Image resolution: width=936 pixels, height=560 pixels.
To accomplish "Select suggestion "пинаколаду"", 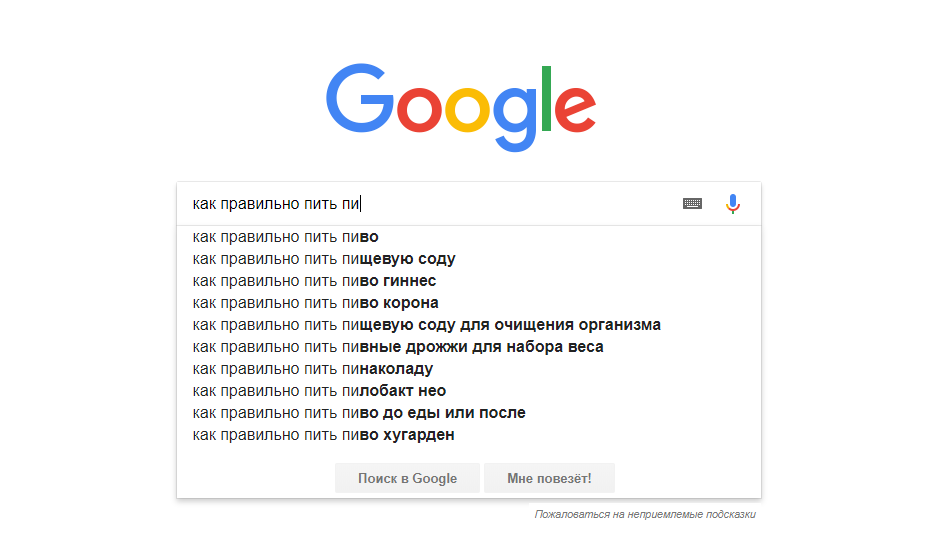I will point(312,369).
